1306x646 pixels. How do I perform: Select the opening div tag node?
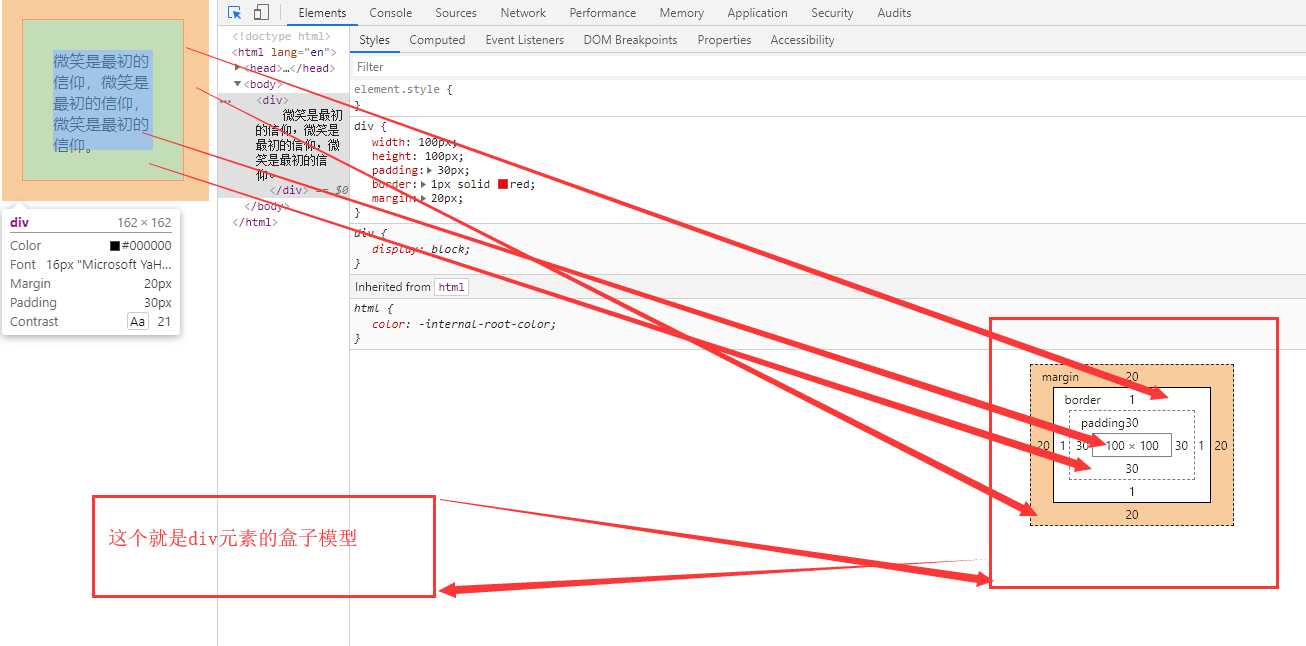(273, 100)
